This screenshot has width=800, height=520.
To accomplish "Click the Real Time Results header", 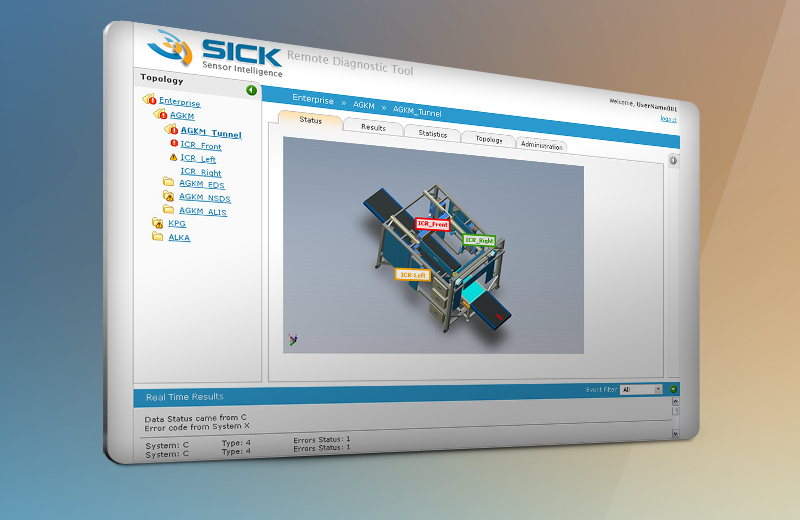I will (185, 397).
